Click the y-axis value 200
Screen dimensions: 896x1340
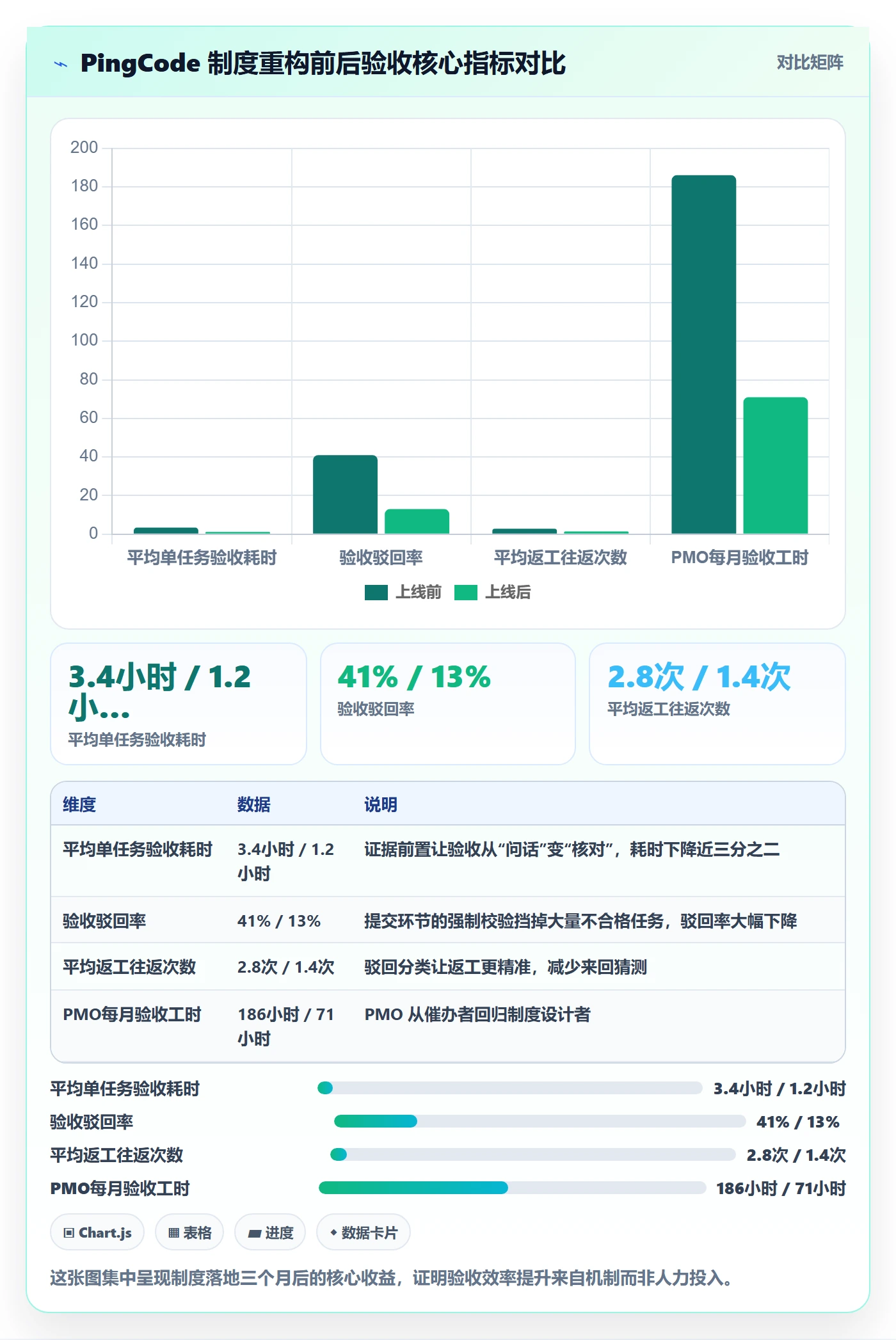(x=84, y=147)
